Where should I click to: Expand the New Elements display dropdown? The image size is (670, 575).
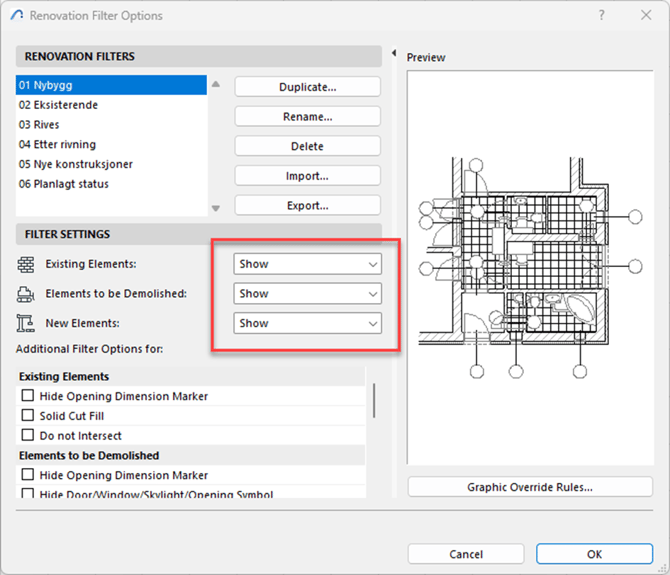coord(307,323)
